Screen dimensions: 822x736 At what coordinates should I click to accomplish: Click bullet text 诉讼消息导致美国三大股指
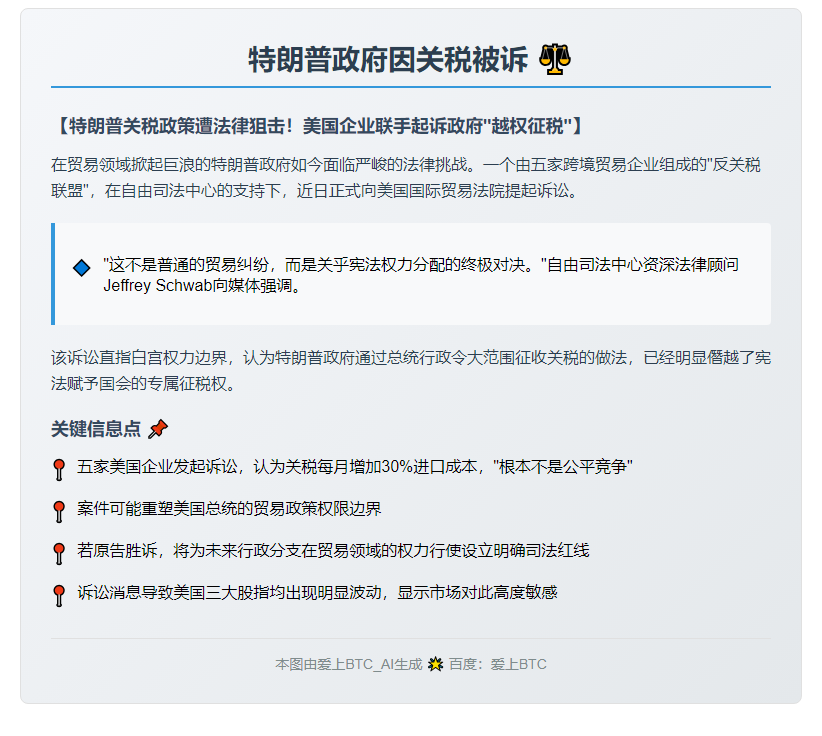[317, 592]
